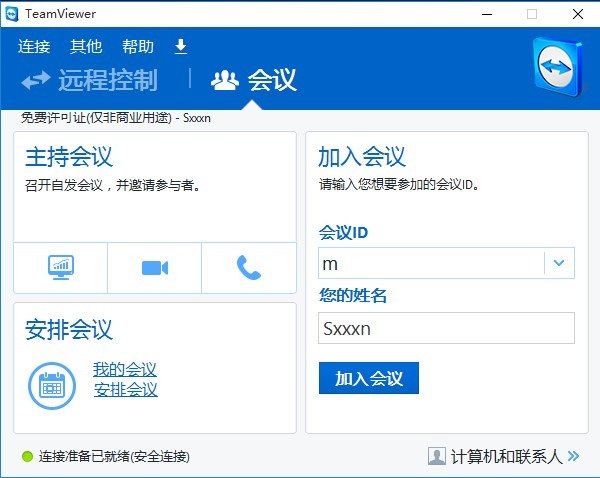Click the 主持会议 heading
The width and height of the screenshot is (600, 478).
(69, 157)
